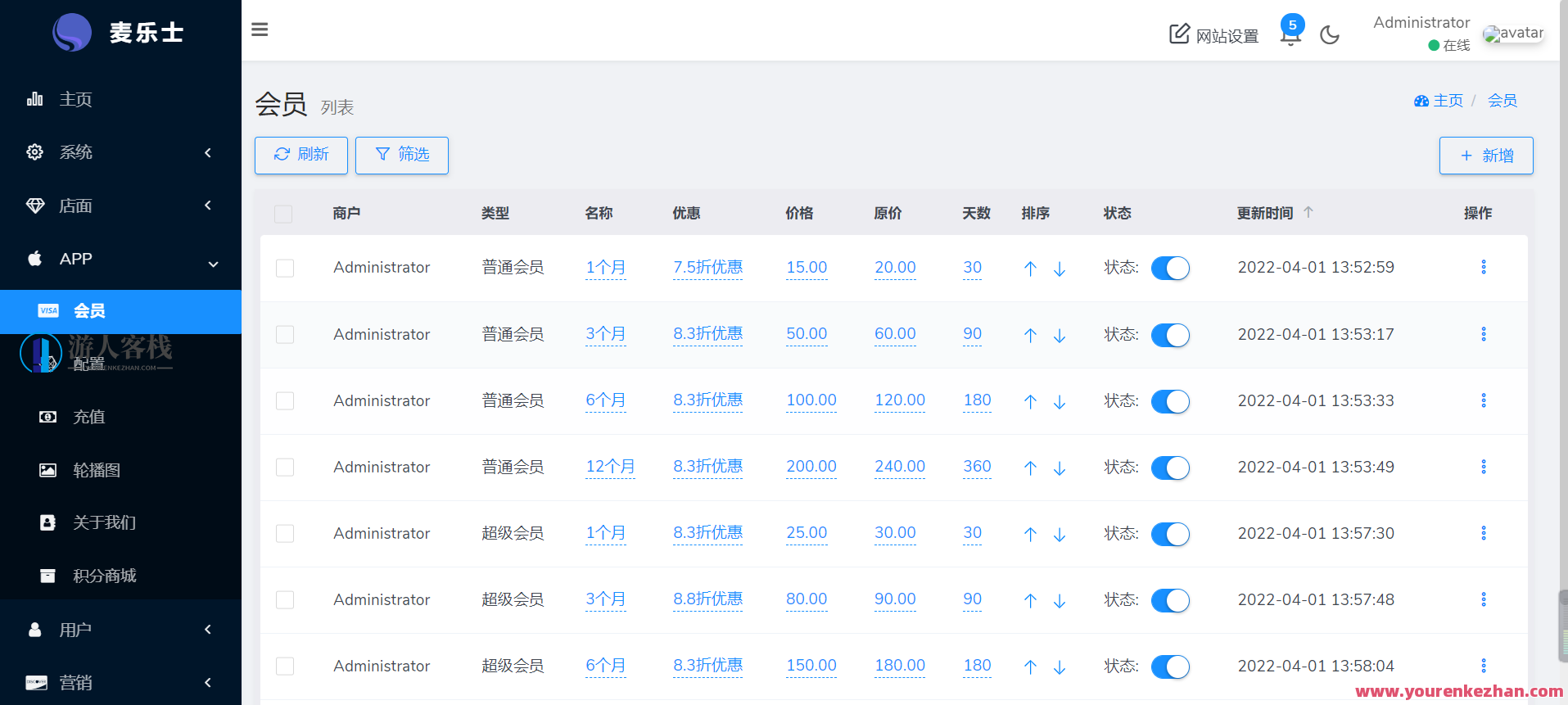Expand the 用户 sidebar menu

pos(120,630)
